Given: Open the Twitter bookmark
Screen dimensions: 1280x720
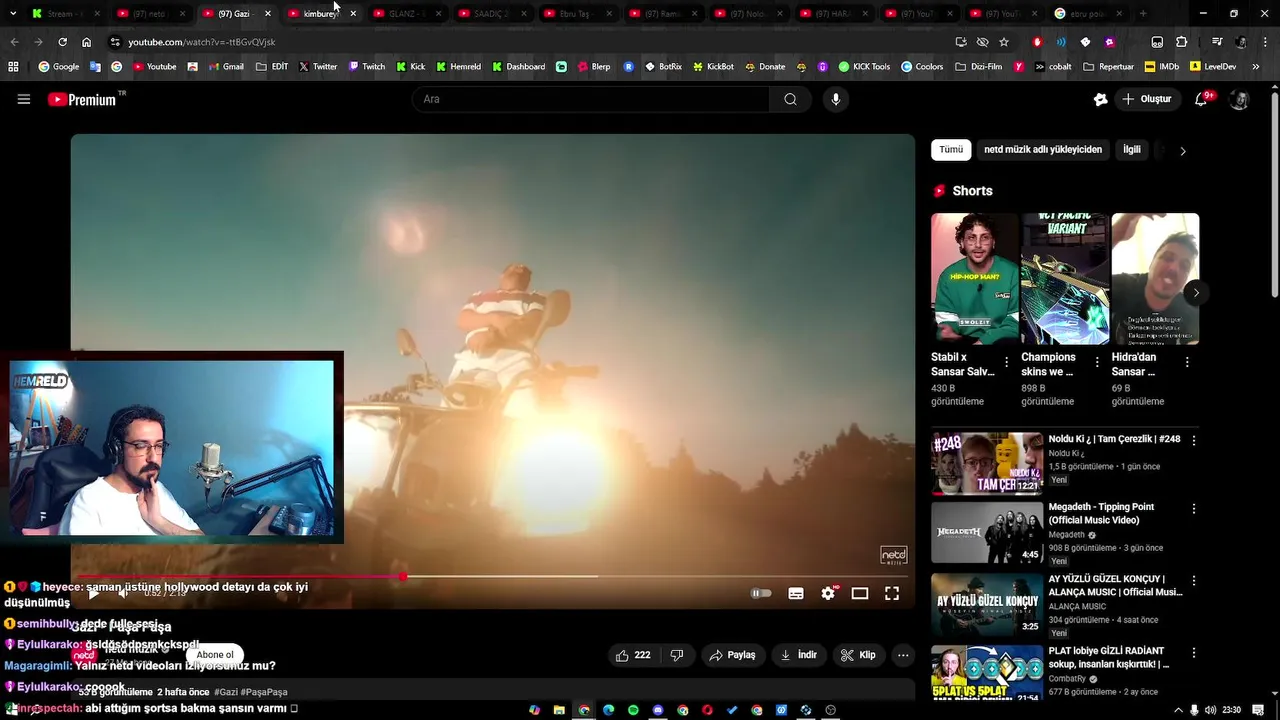Looking at the screenshot, I should coord(317,67).
